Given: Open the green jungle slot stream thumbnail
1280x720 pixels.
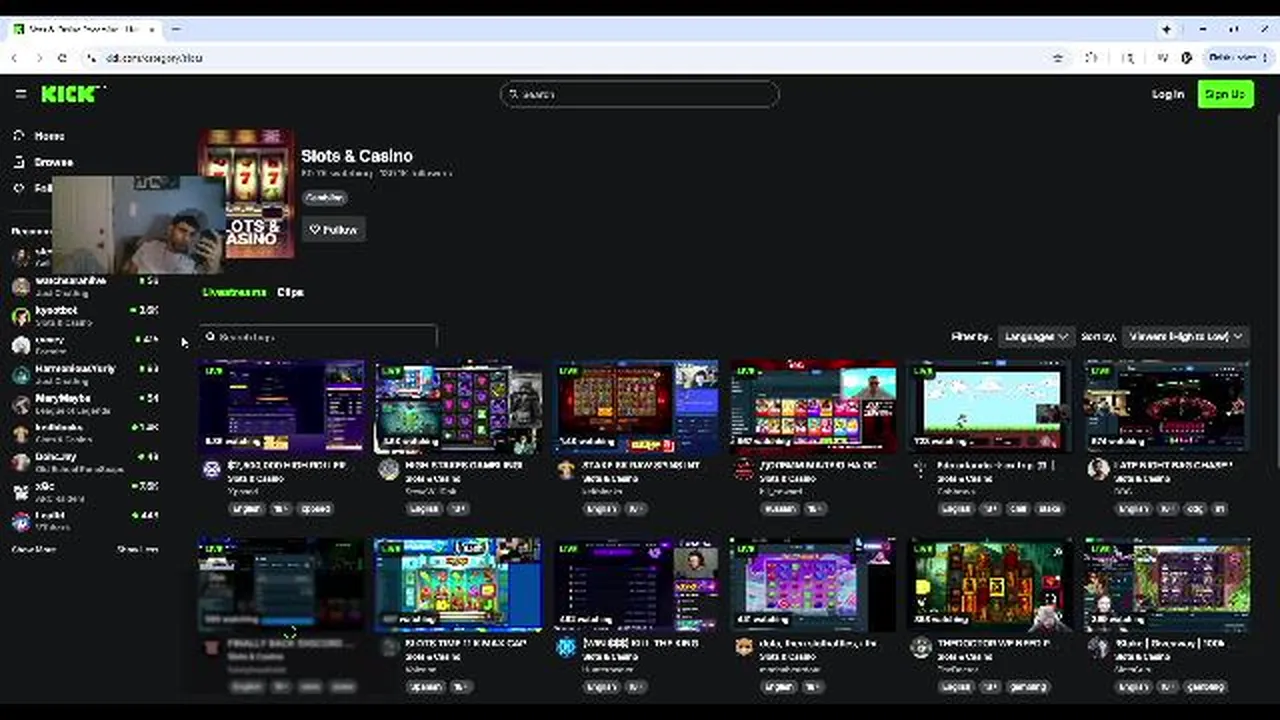Looking at the screenshot, I should [x=990, y=585].
